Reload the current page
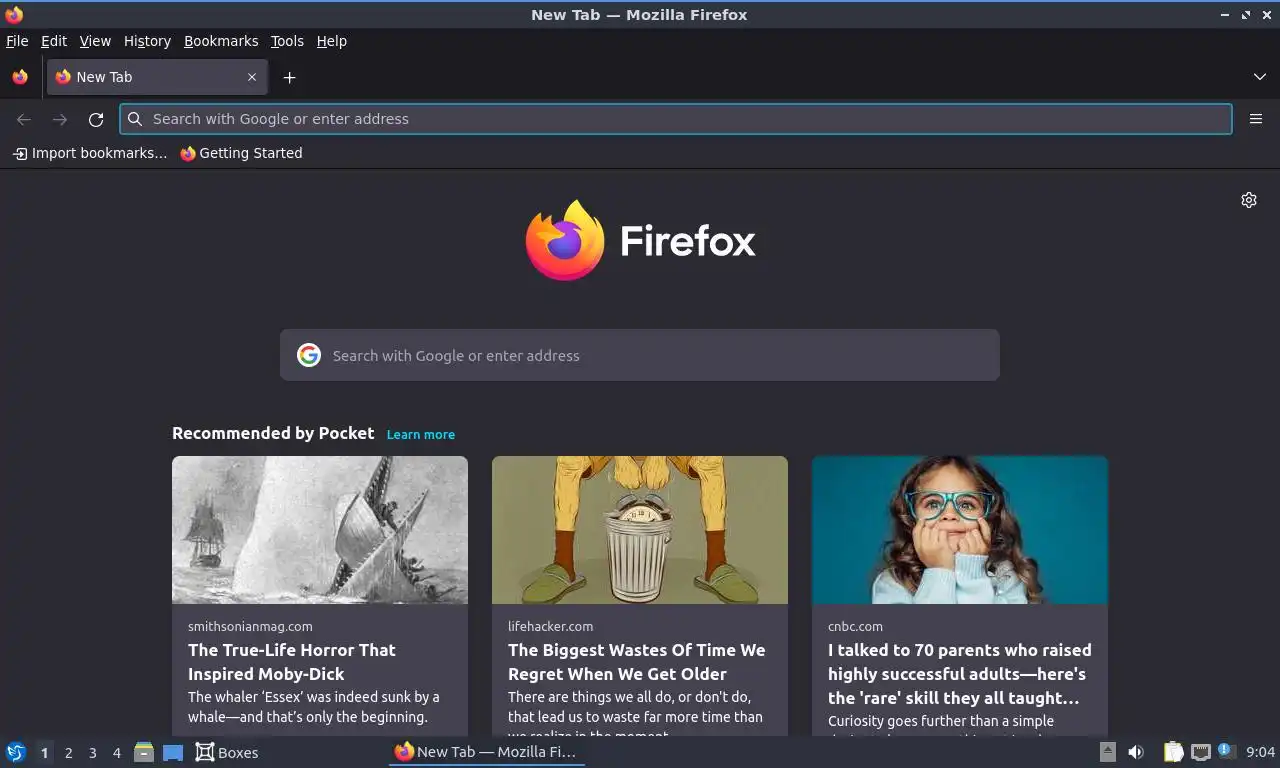 [96, 119]
